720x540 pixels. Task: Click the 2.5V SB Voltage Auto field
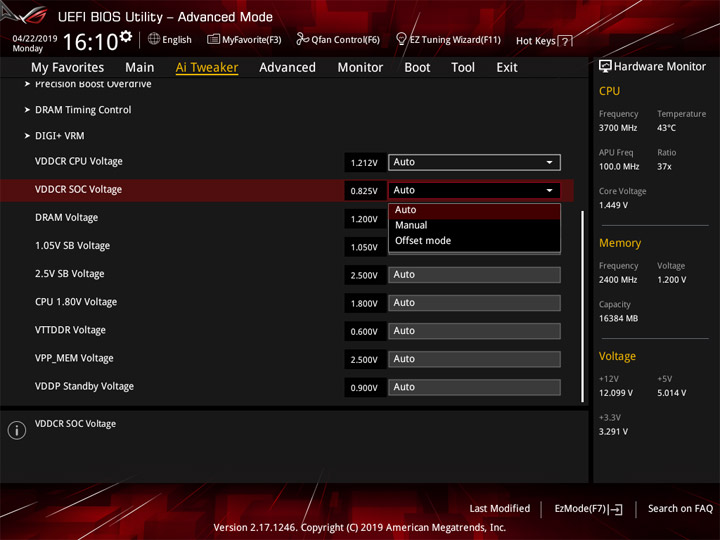[474, 275]
